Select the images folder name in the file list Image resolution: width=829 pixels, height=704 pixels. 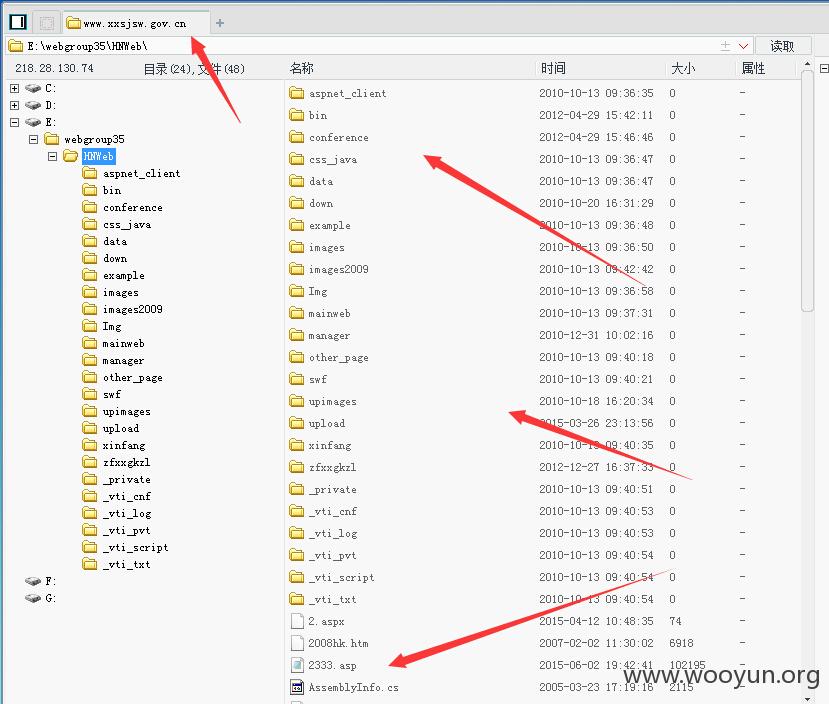(x=327, y=247)
